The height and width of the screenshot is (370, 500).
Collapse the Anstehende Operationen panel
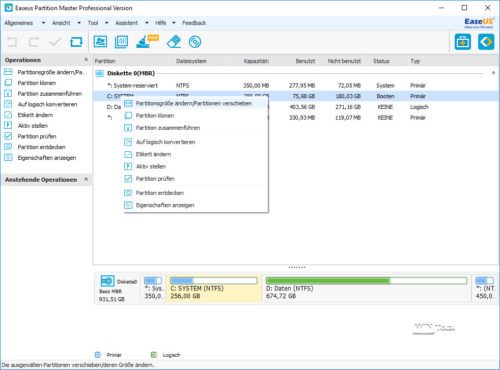click(86, 179)
